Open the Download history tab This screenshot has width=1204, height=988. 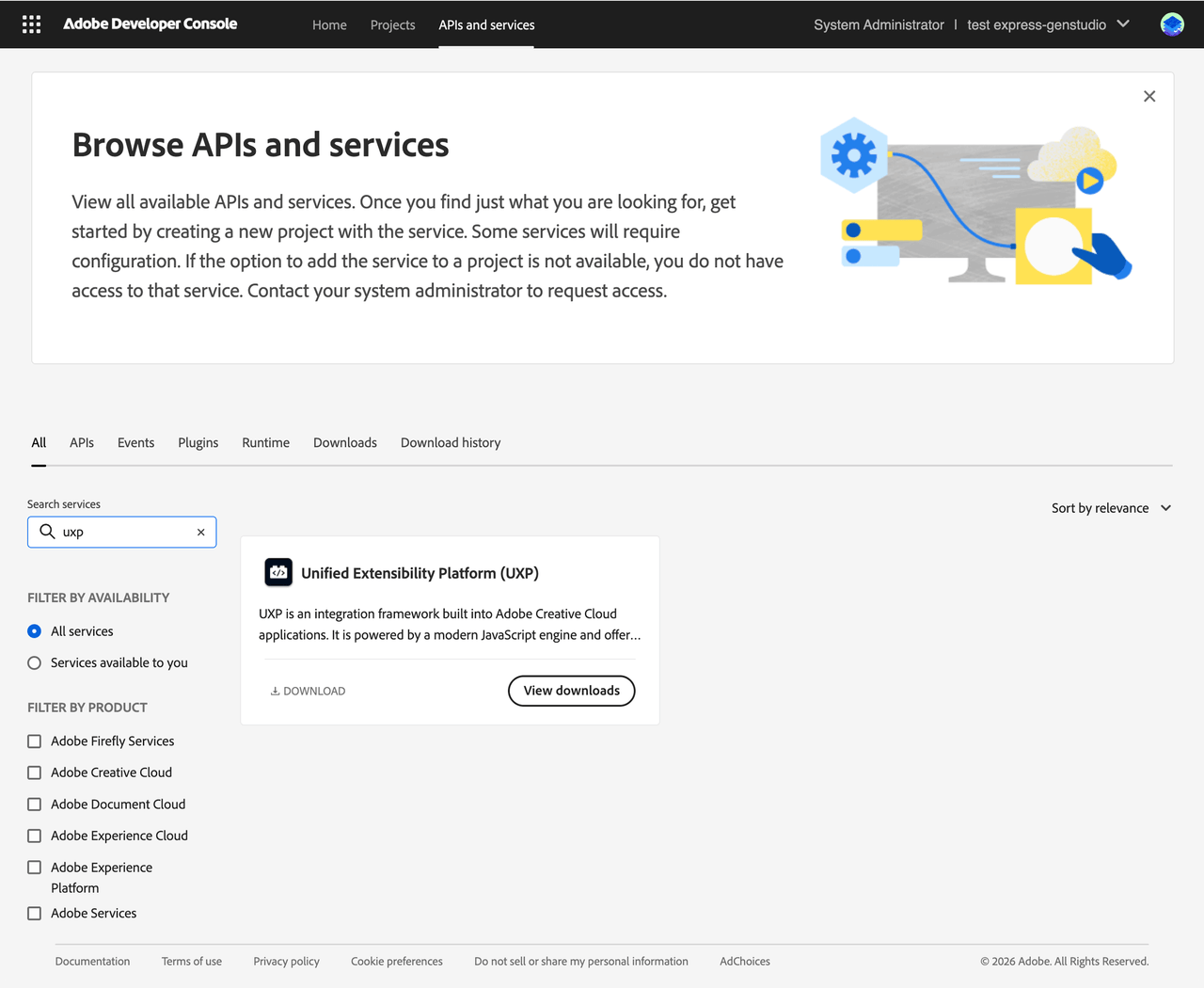450,442
